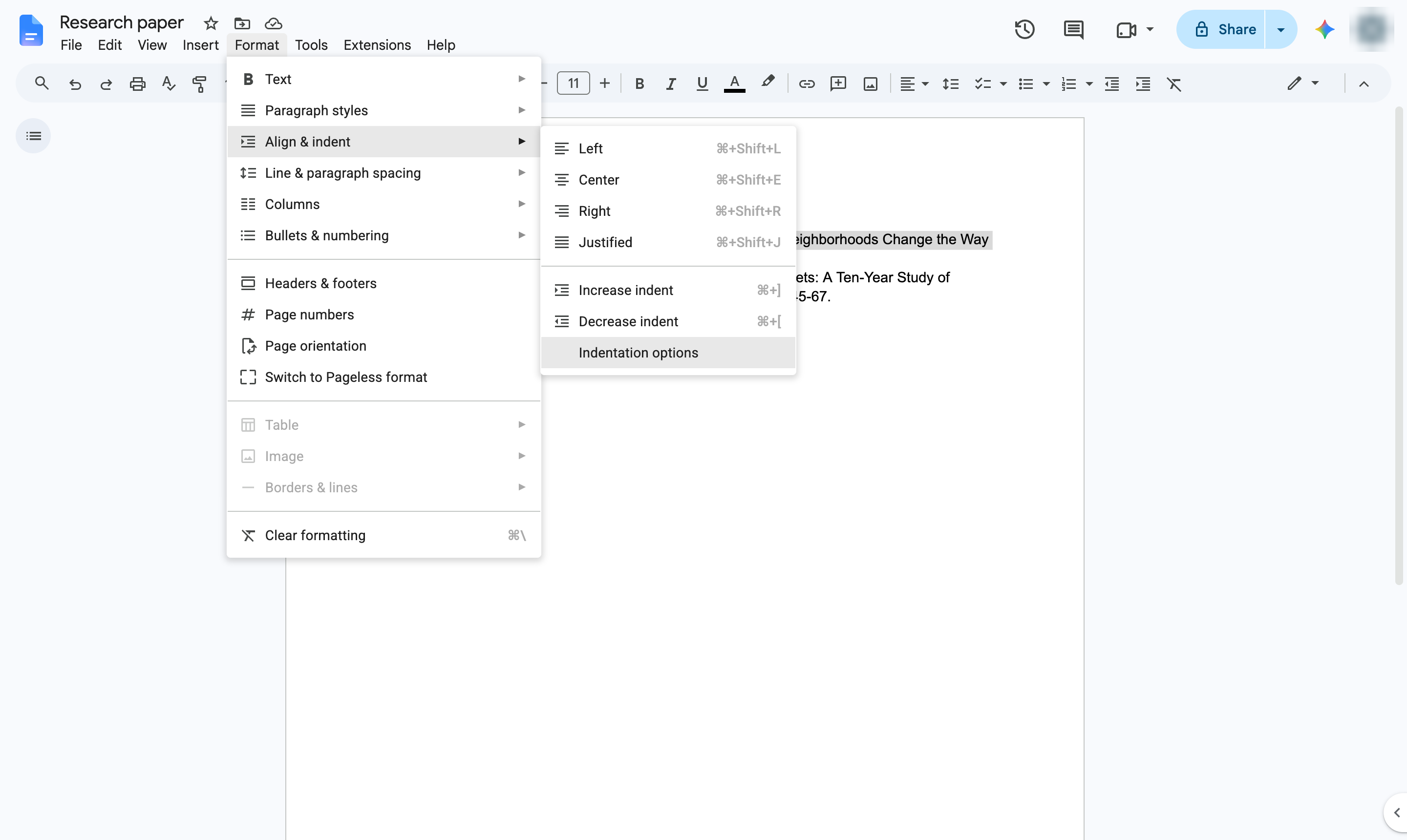Viewport: 1407px width, 840px height.
Task: Open the bulleted list dropdown arrow
Action: pos(1046,84)
